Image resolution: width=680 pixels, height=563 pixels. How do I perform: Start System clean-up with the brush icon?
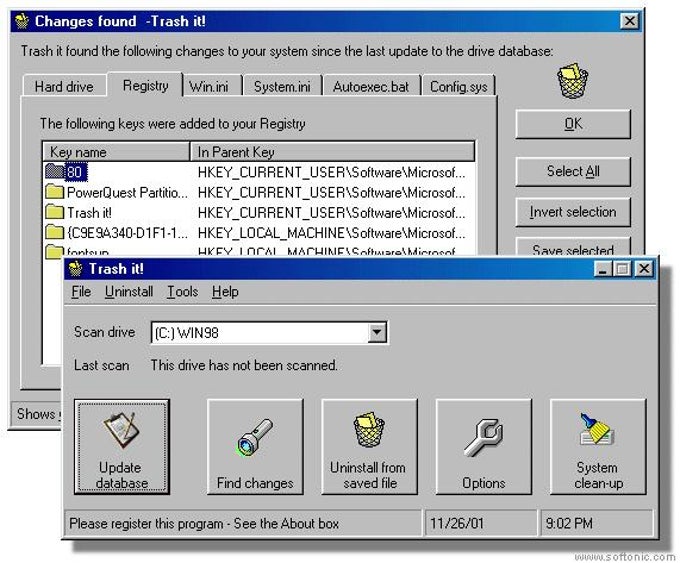[597, 429]
